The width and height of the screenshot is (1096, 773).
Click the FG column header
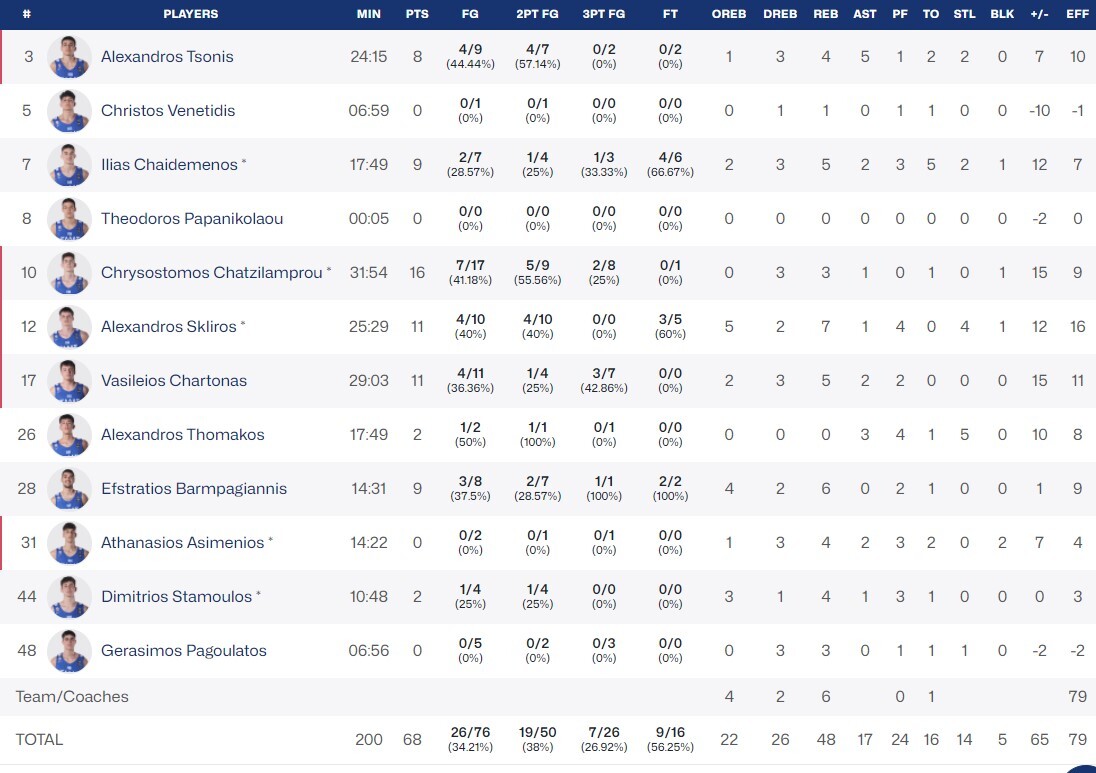tap(470, 14)
